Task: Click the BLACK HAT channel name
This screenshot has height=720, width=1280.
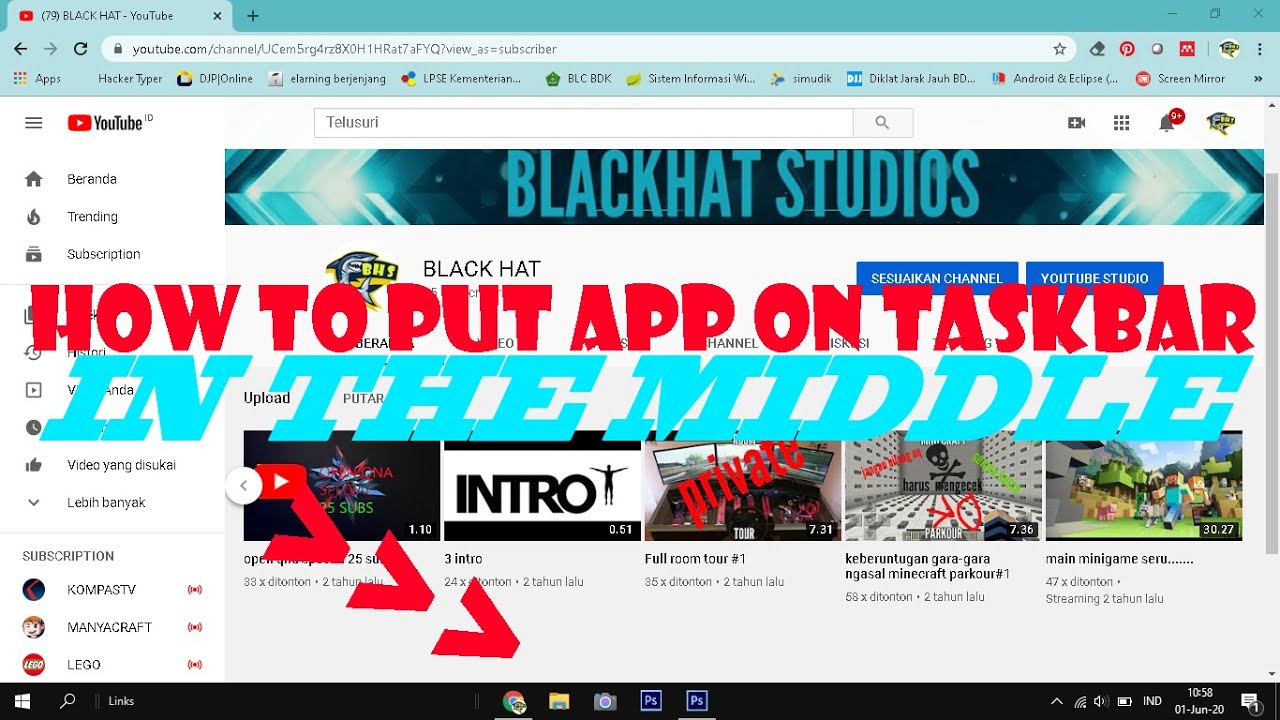Action: click(481, 268)
